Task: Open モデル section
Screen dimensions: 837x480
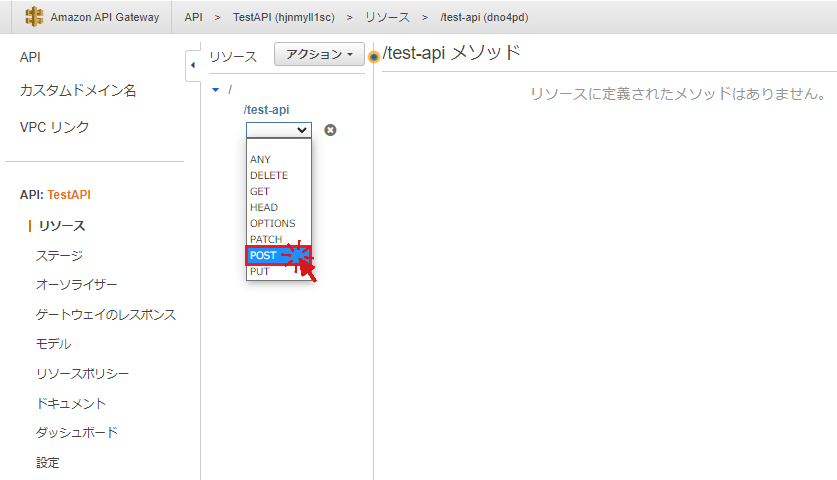Action: (x=53, y=344)
